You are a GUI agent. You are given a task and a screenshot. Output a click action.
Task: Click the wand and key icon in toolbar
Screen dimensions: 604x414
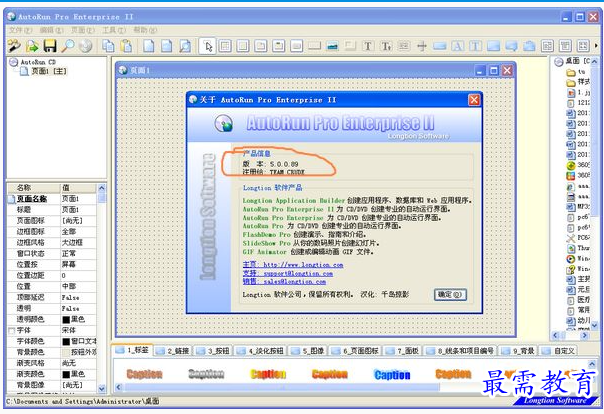[14, 46]
